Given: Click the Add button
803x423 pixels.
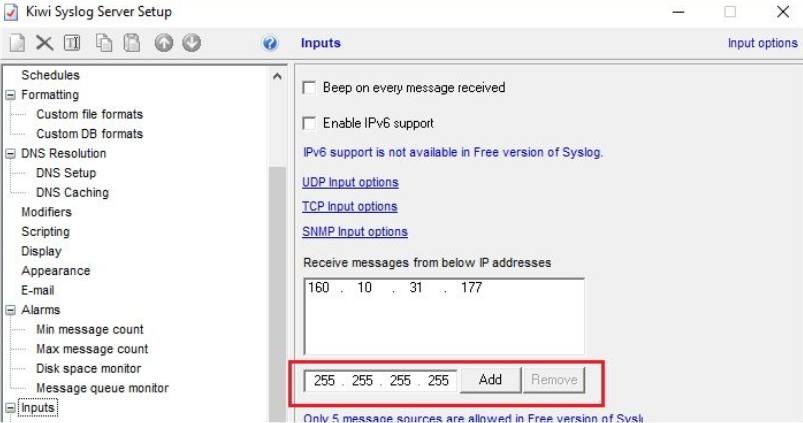Looking at the screenshot, I should point(490,380).
